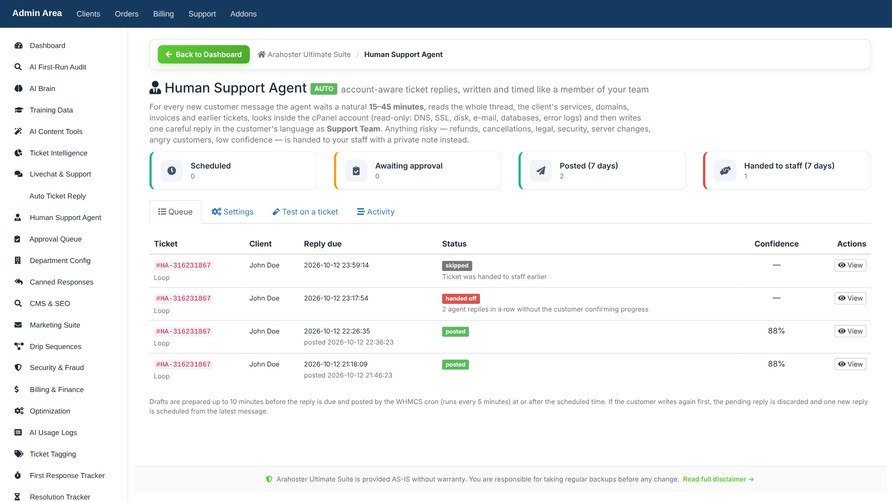Click the 'Ticket was handed to staff earlier' note
The image size is (892, 502).
pyautogui.click(x=494, y=277)
